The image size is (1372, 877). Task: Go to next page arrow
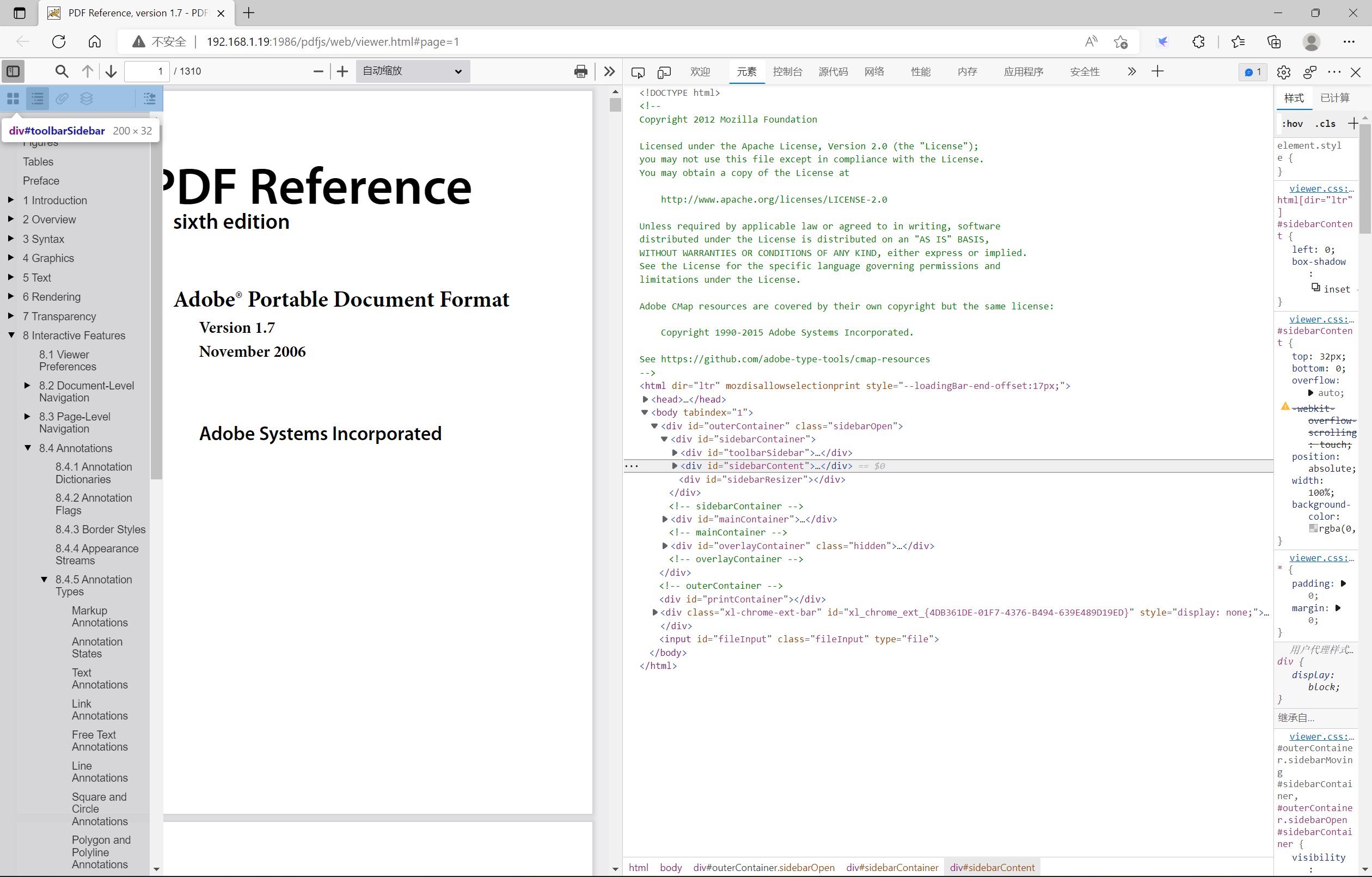111,71
